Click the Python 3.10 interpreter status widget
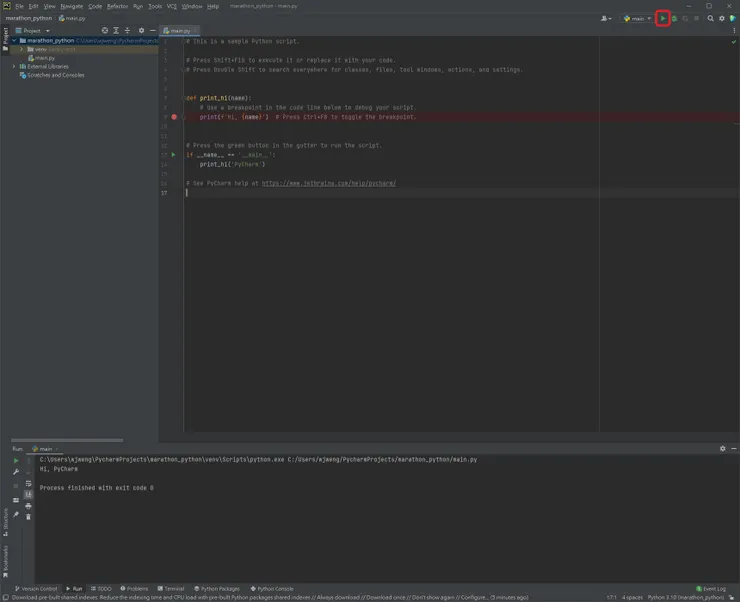Viewport: 740px width, 602px height. (685, 597)
